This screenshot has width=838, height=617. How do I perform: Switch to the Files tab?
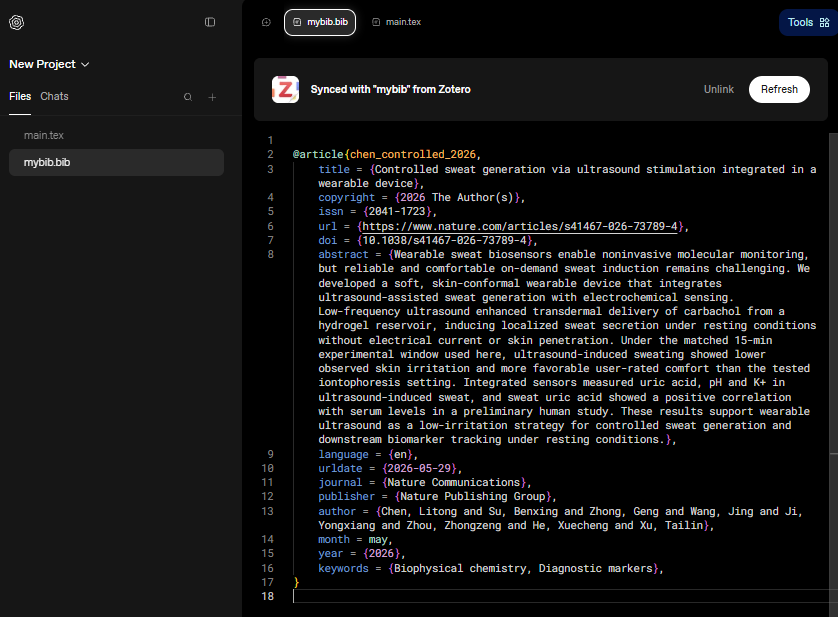click(20, 96)
